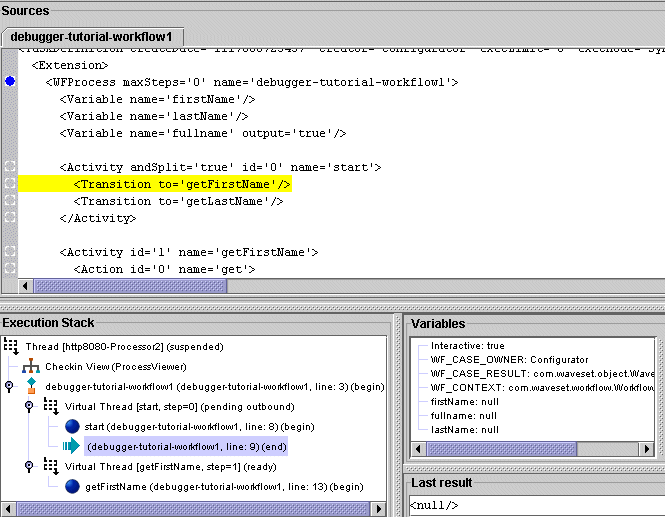The width and height of the screenshot is (665, 517).
Task: Set breakpoint on getLastName transition gutter
Action: click(x=10, y=200)
